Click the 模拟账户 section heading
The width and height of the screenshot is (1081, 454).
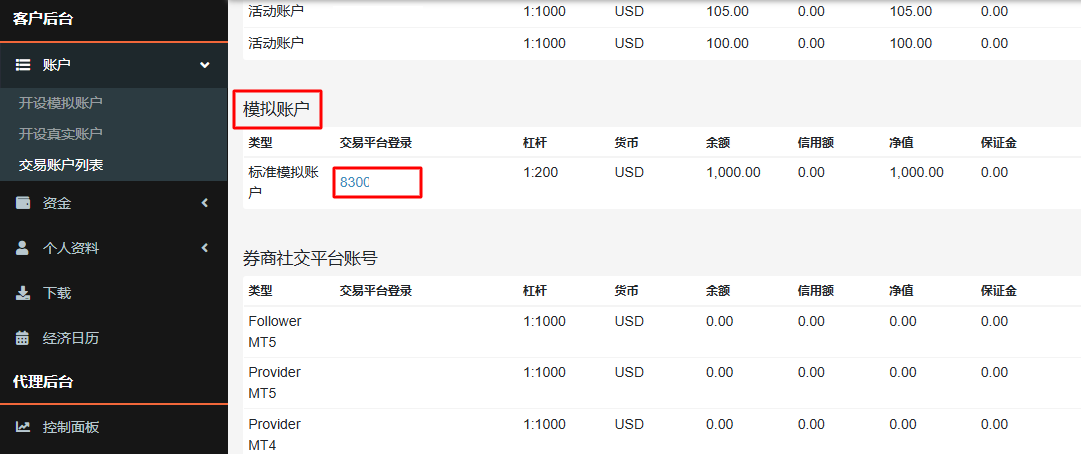pos(276,109)
